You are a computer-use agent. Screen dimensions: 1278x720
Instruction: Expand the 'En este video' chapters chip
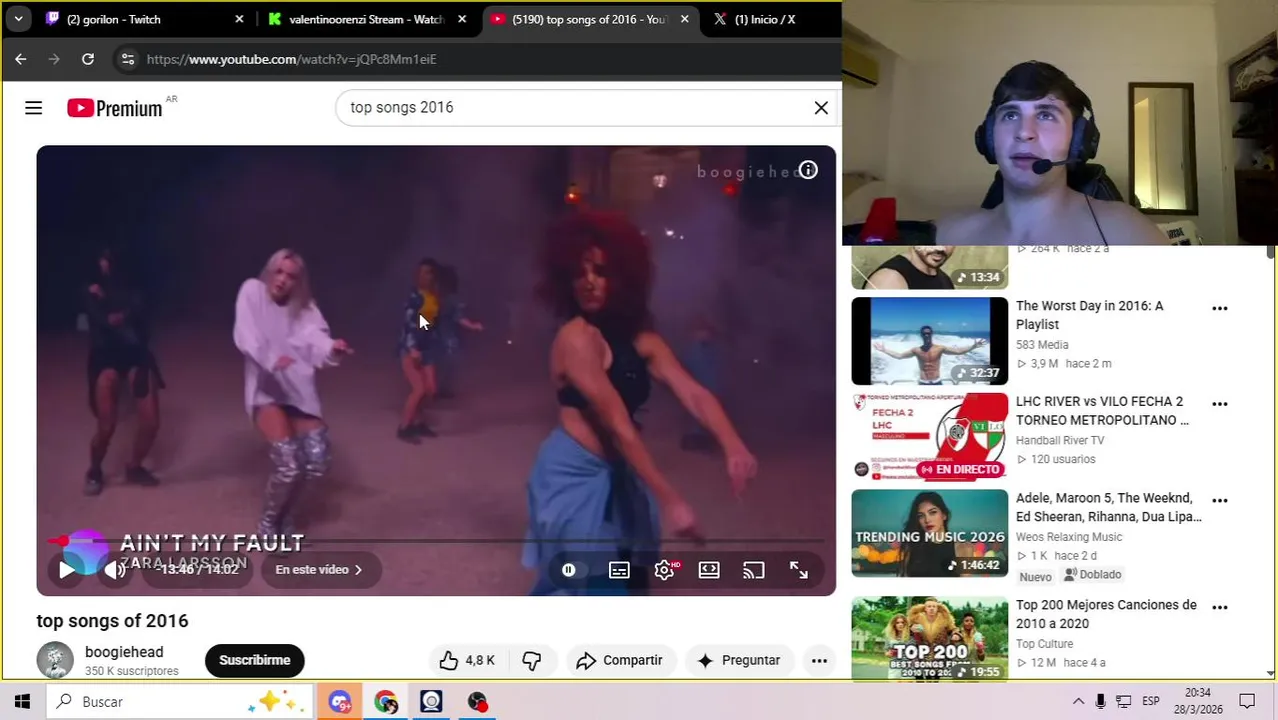(x=319, y=570)
